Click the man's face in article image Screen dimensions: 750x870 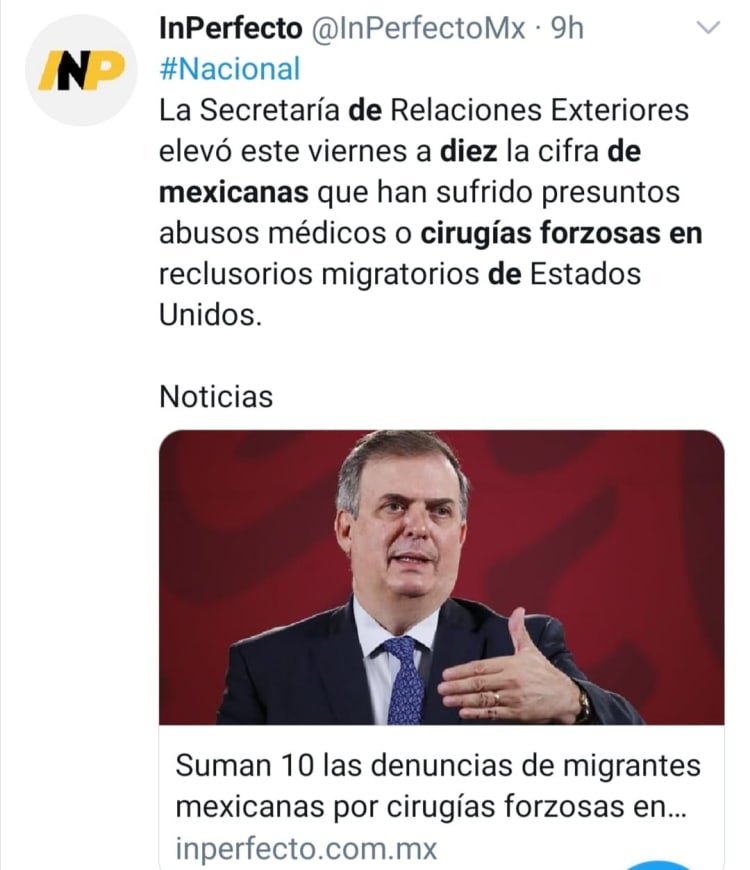[x=402, y=530]
